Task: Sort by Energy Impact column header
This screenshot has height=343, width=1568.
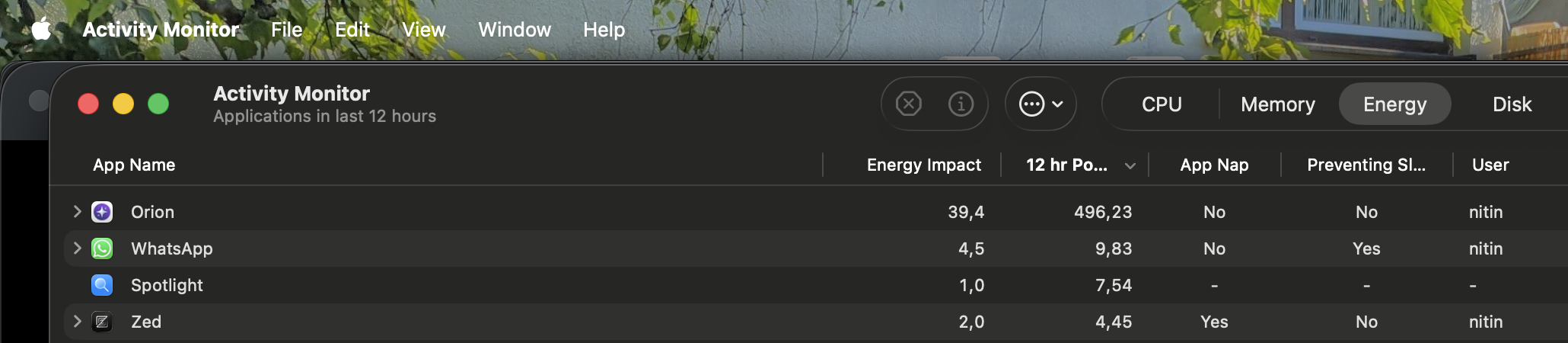Action: tap(923, 165)
